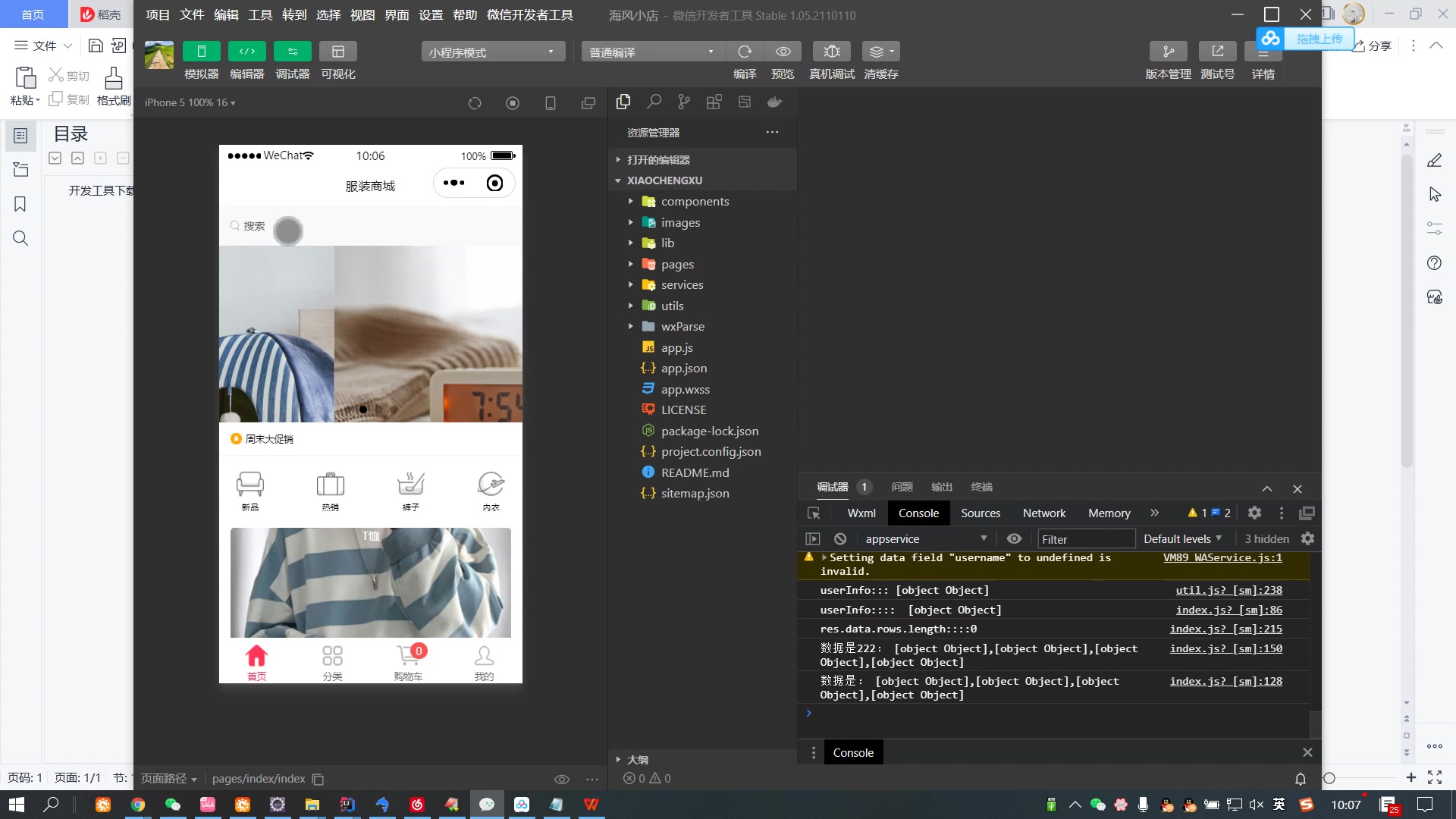Viewport: 1456px width, 819px height.
Task: Click the Docker icon in the resource manager bar
Action: pos(774,101)
